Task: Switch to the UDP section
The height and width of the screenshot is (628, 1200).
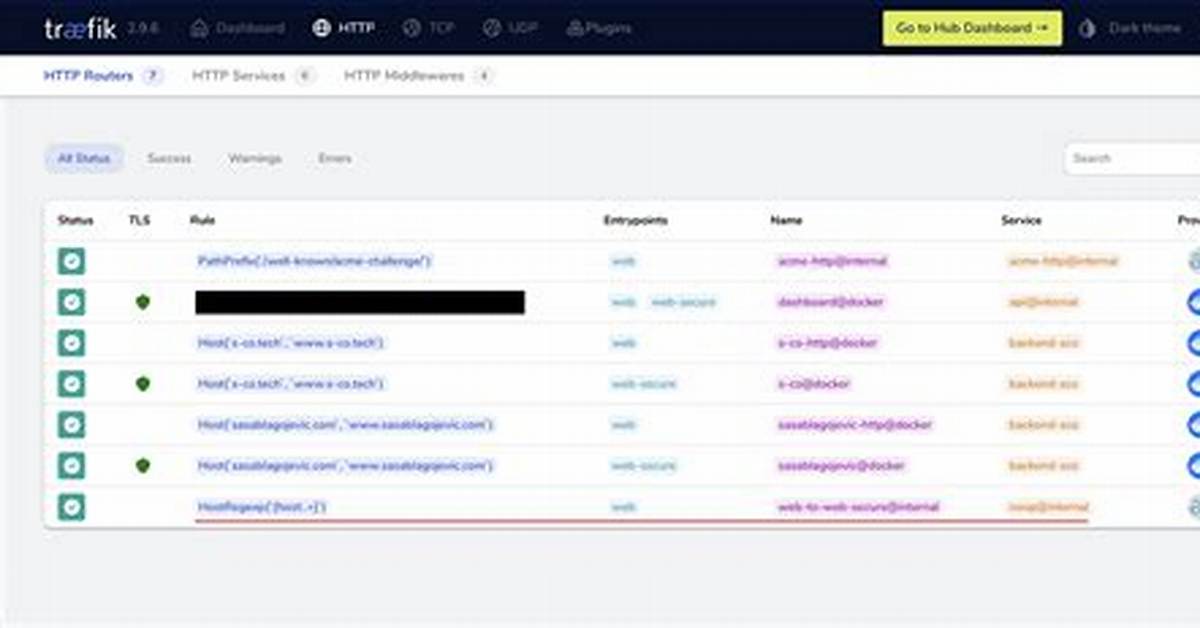Action: point(510,28)
